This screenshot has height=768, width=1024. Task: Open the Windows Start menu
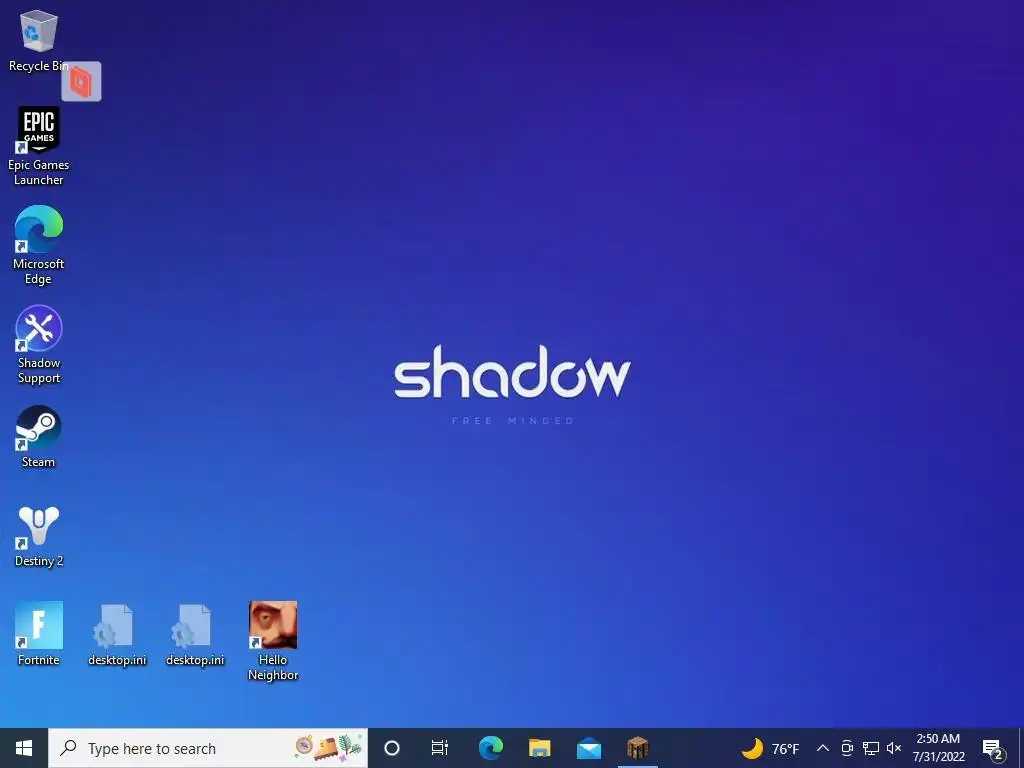tap(24, 748)
